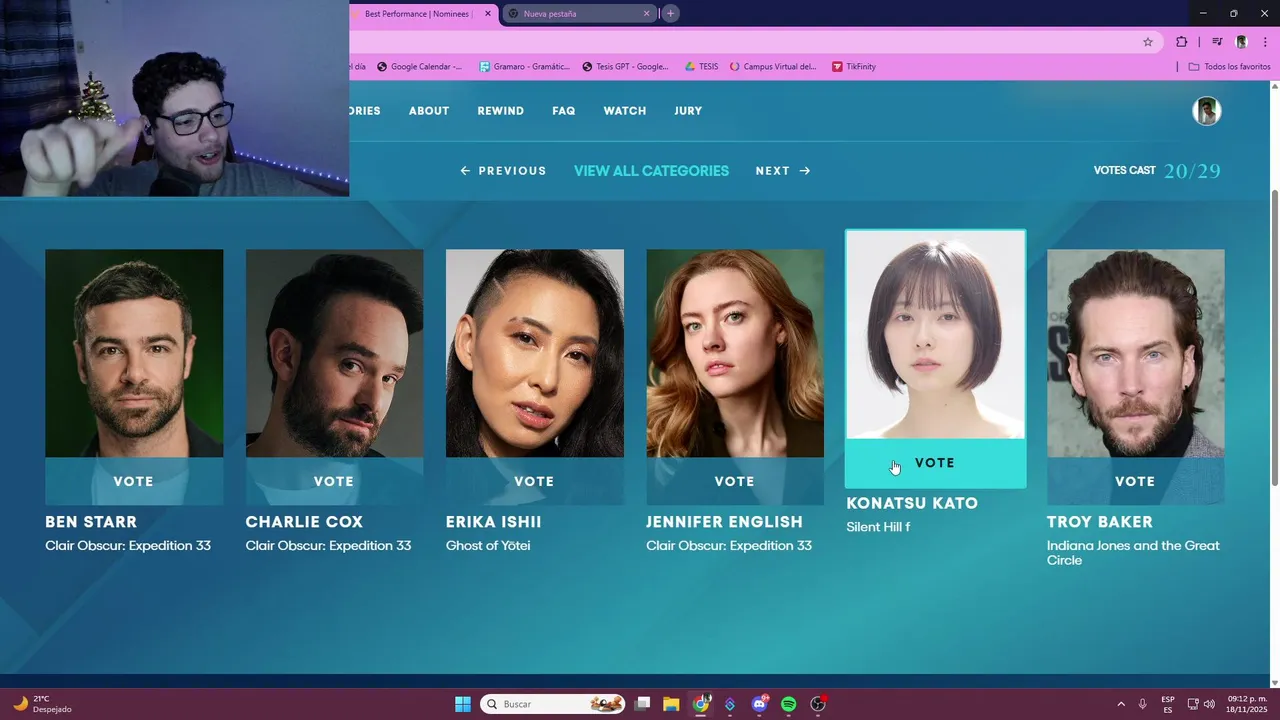Open the media control icon in Chrome toolbar
The height and width of the screenshot is (720, 1280).
tap(1217, 42)
